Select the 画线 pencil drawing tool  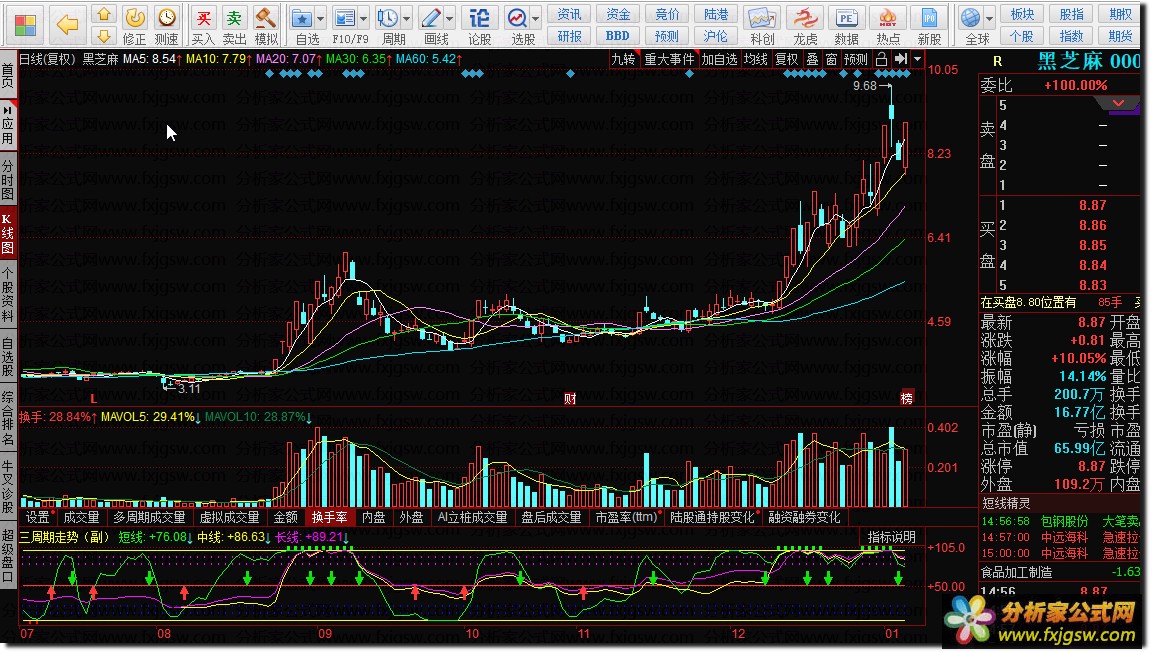[x=431, y=18]
